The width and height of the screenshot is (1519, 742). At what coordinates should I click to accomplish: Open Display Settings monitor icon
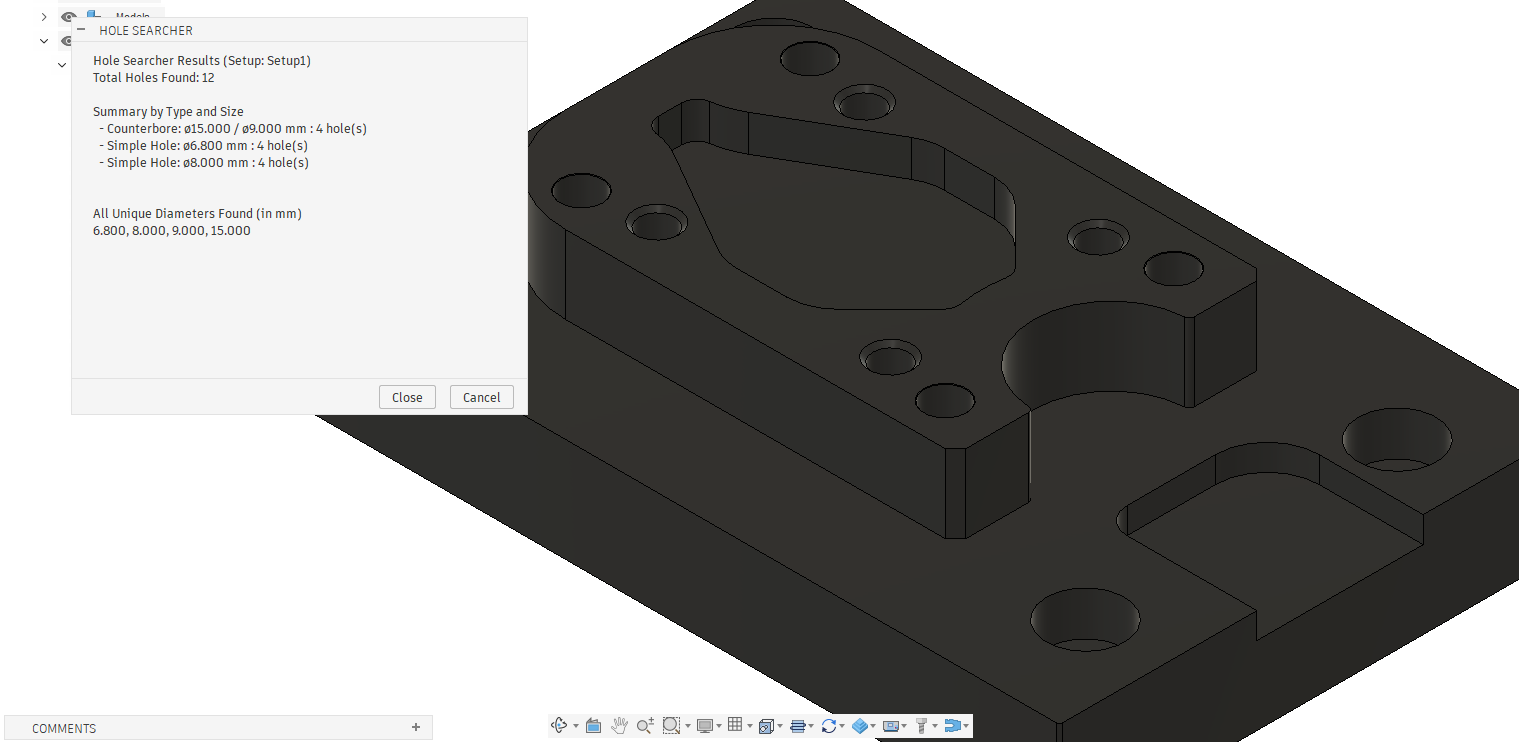pyautogui.click(x=704, y=725)
